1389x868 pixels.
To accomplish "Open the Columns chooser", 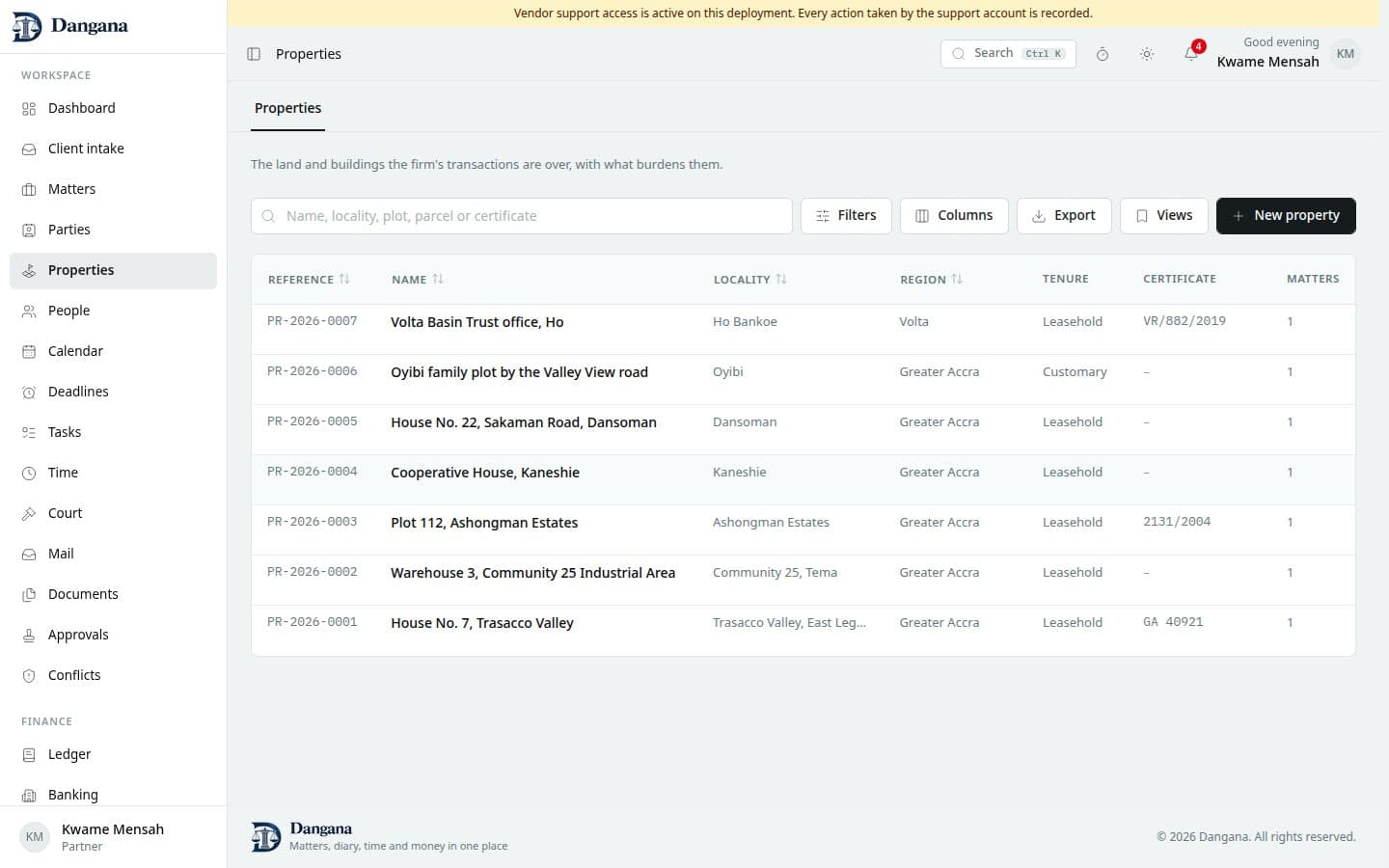I will [x=954, y=216].
